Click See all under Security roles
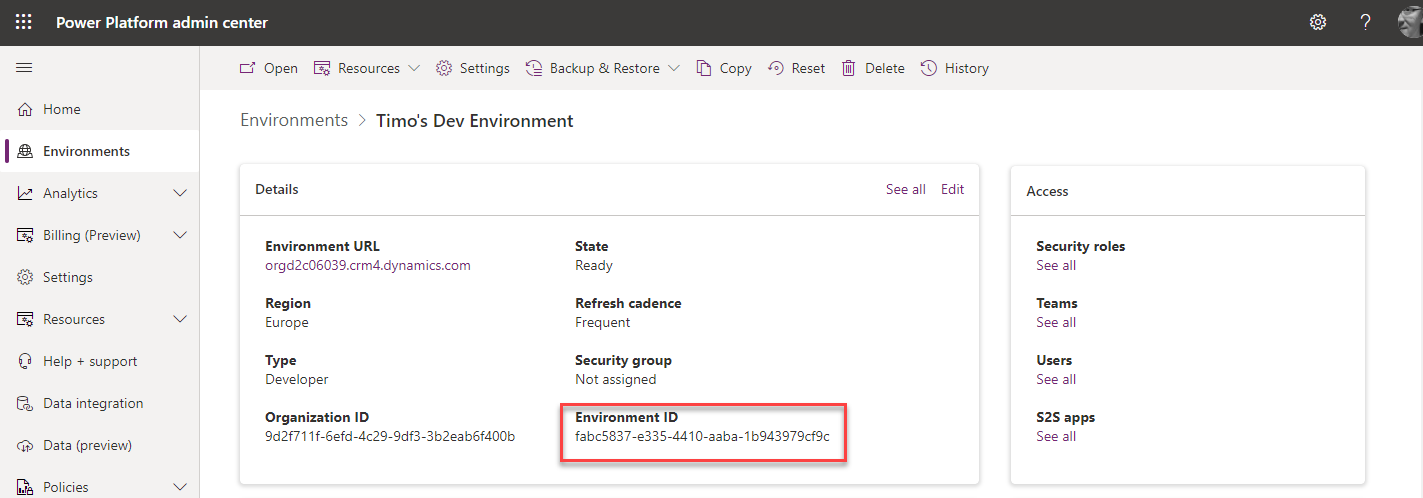 pyautogui.click(x=1056, y=265)
